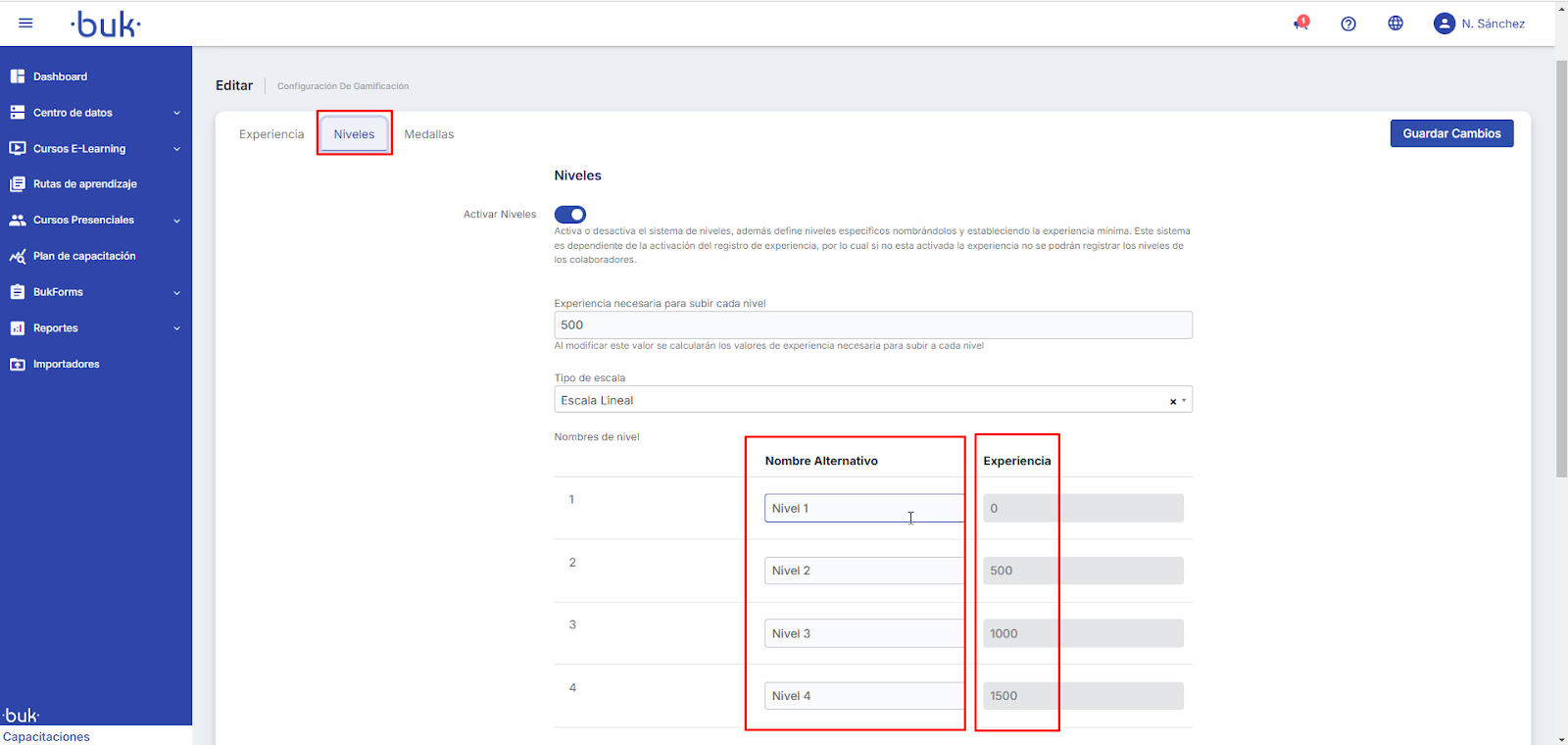Click the Nivel 2 name input field

862,571
